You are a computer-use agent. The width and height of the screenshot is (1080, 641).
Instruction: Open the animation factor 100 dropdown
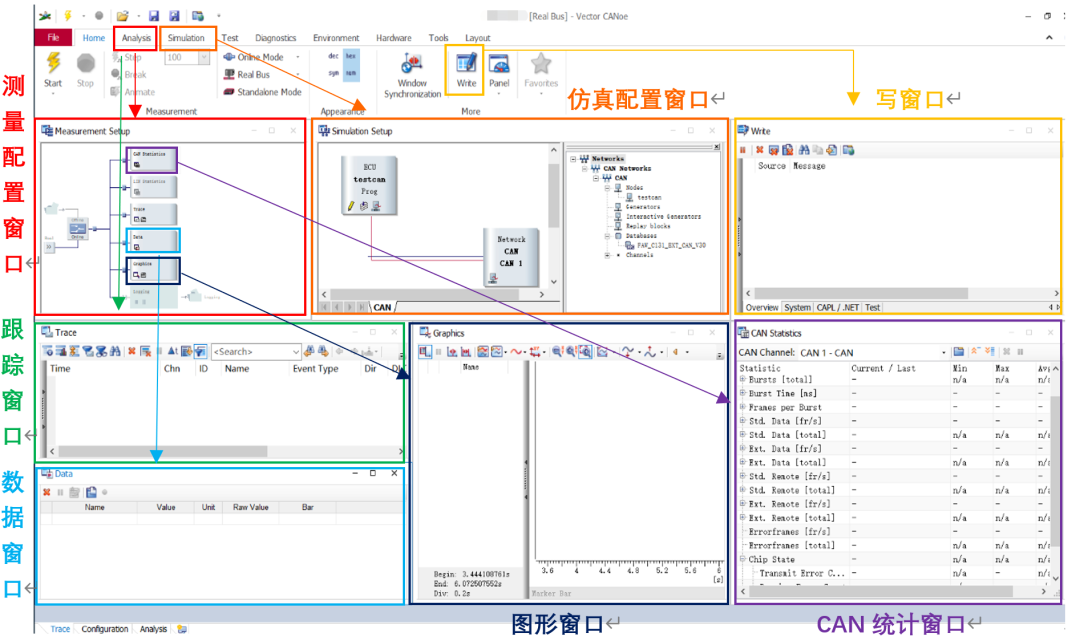(204, 58)
